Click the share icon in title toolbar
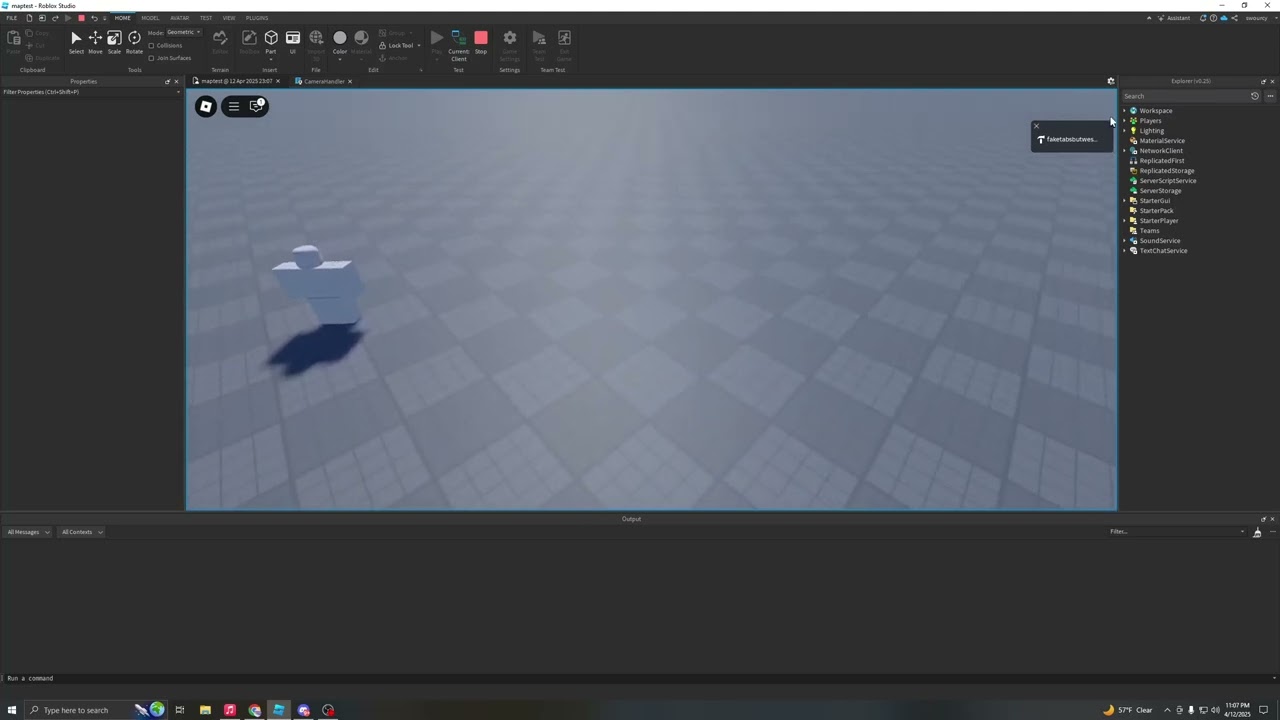 [x=1235, y=18]
